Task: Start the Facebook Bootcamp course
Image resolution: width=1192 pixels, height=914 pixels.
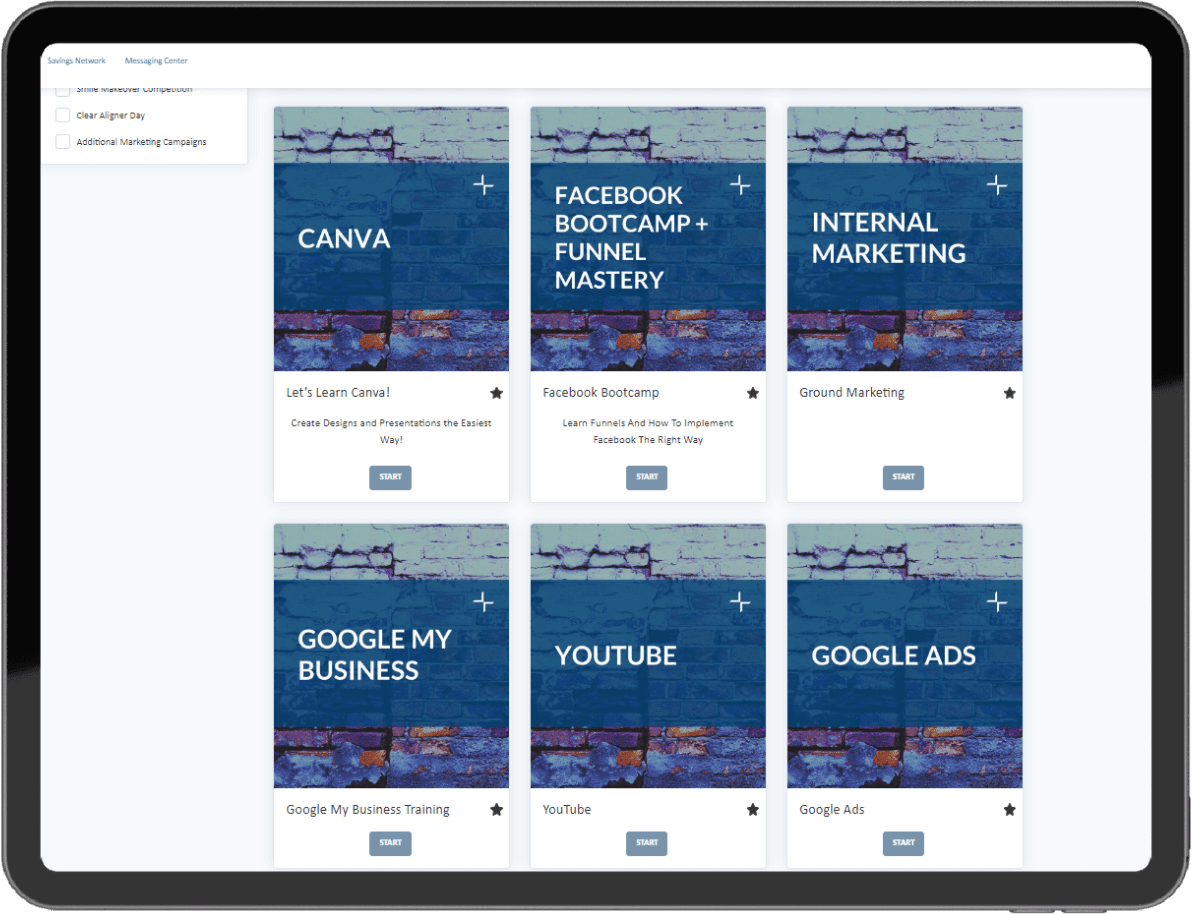Action: click(647, 478)
